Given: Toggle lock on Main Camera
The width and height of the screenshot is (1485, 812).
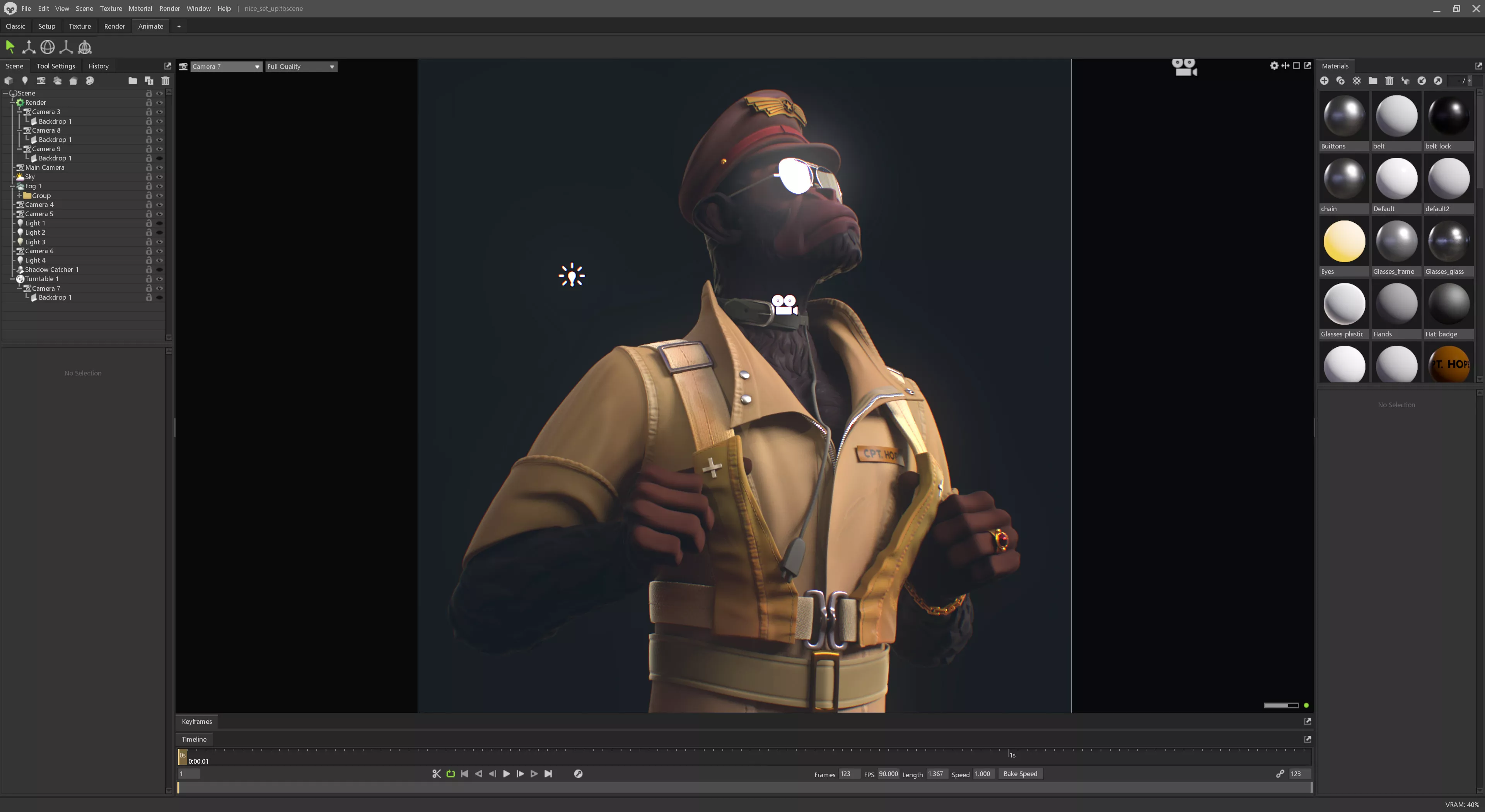Looking at the screenshot, I should (x=149, y=168).
